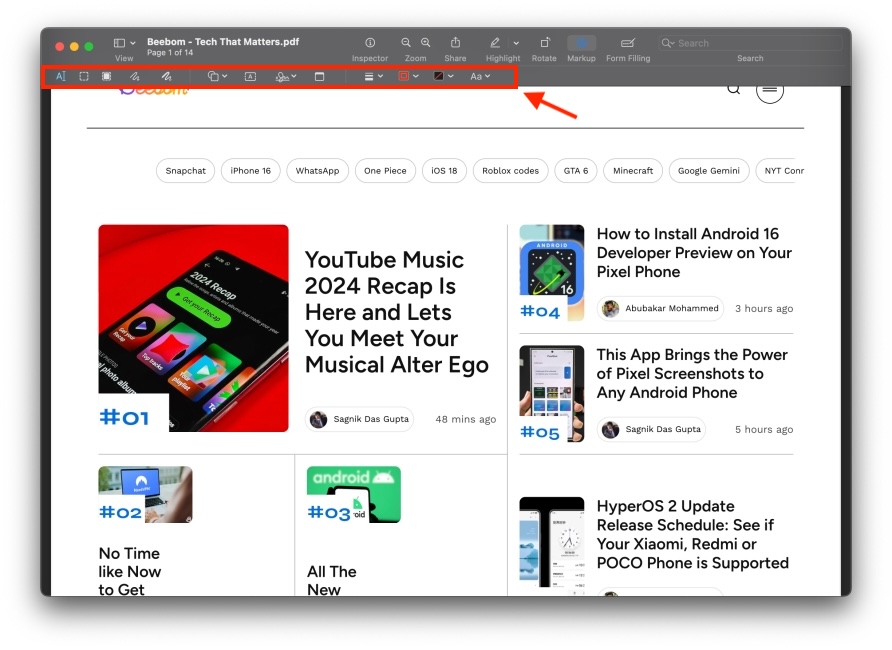The width and height of the screenshot is (892, 650).
Task: Toggle the Markup toolbar off
Action: pyautogui.click(x=581, y=43)
